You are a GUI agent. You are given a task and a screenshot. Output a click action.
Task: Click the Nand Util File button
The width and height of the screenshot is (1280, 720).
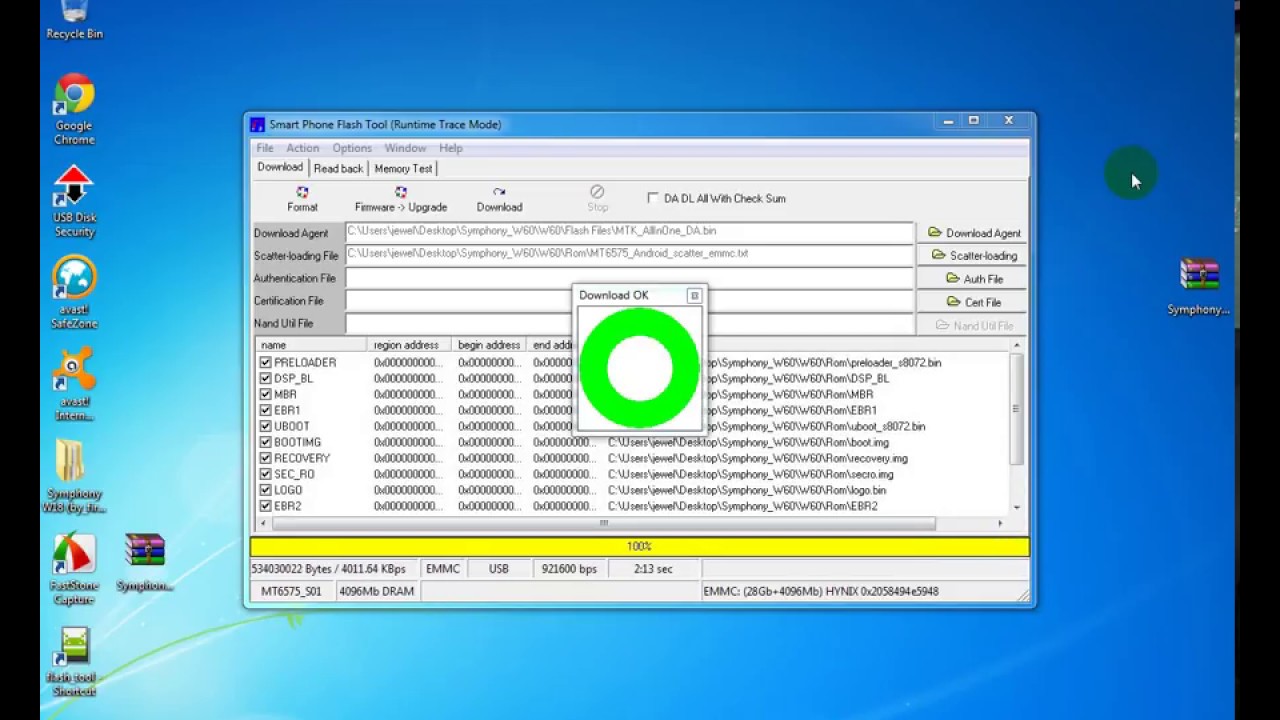(973, 325)
